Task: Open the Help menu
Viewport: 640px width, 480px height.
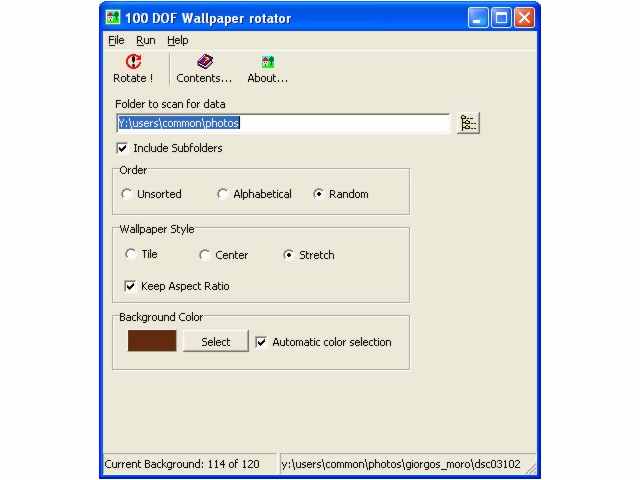Action: [178, 40]
